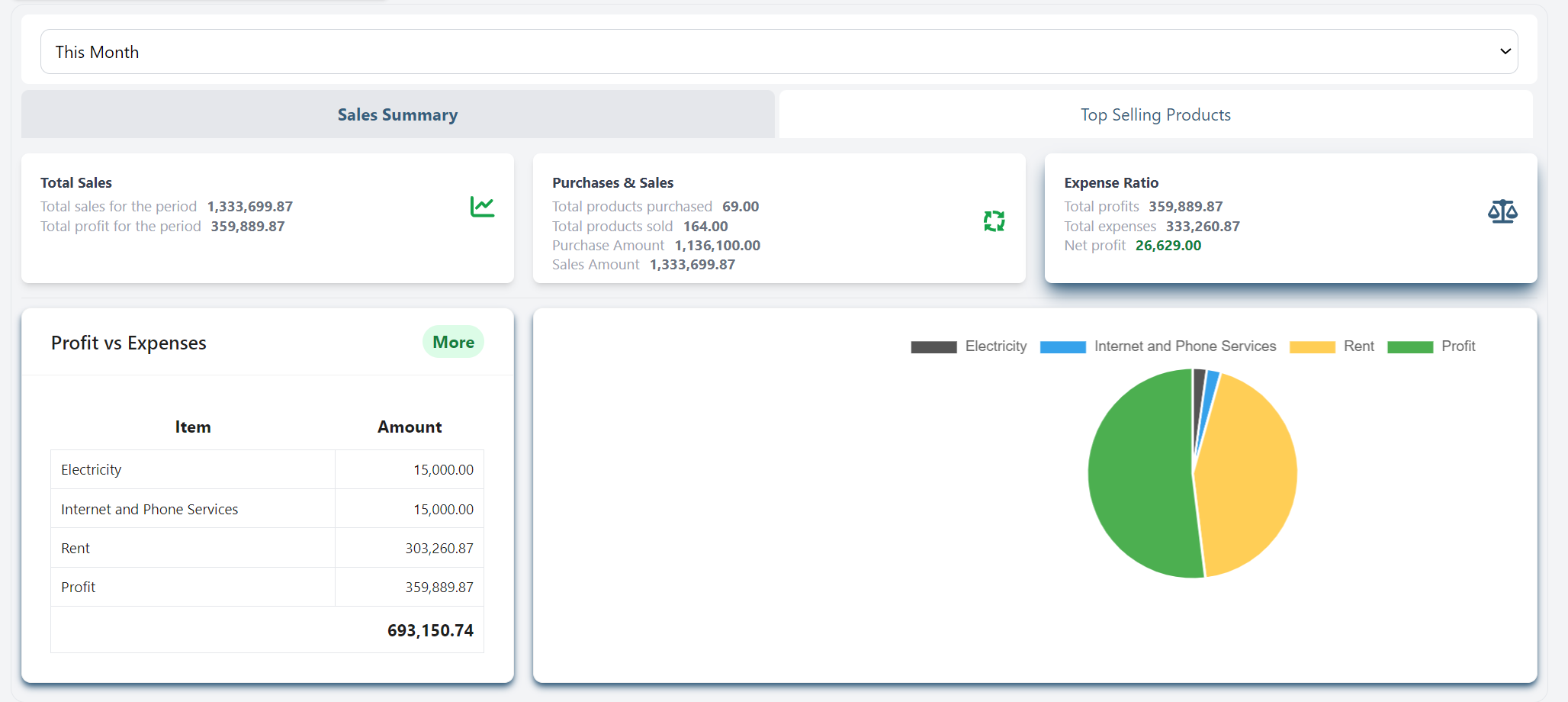The width and height of the screenshot is (1568, 702).
Task: Click the Net profit value 26,629.00
Action: pos(1168,246)
